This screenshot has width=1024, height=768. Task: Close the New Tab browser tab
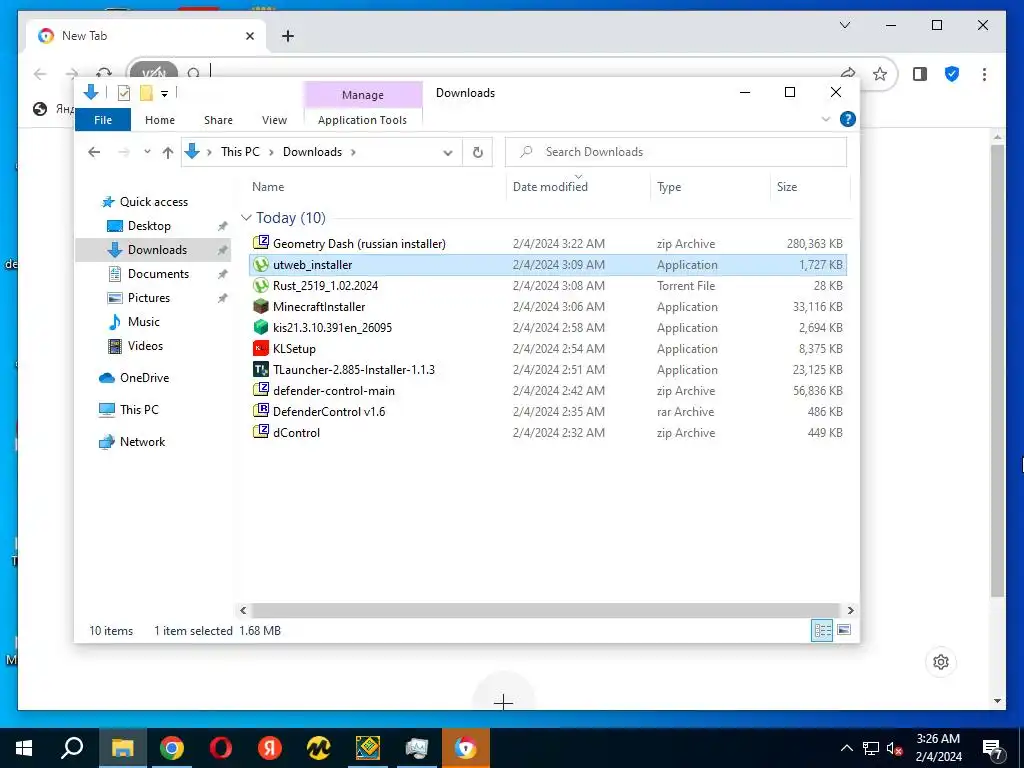click(249, 36)
